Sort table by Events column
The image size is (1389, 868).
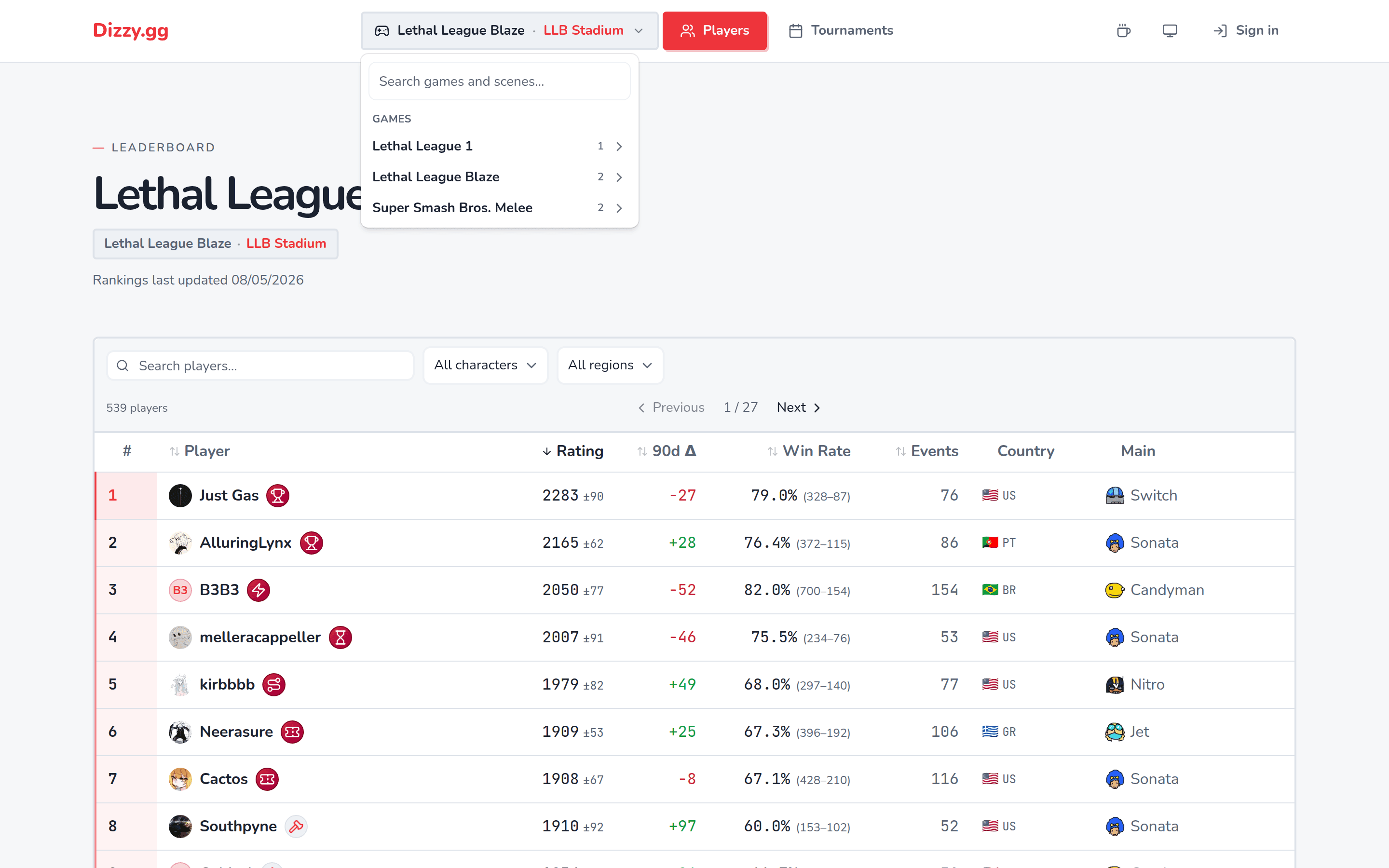(x=927, y=451)
